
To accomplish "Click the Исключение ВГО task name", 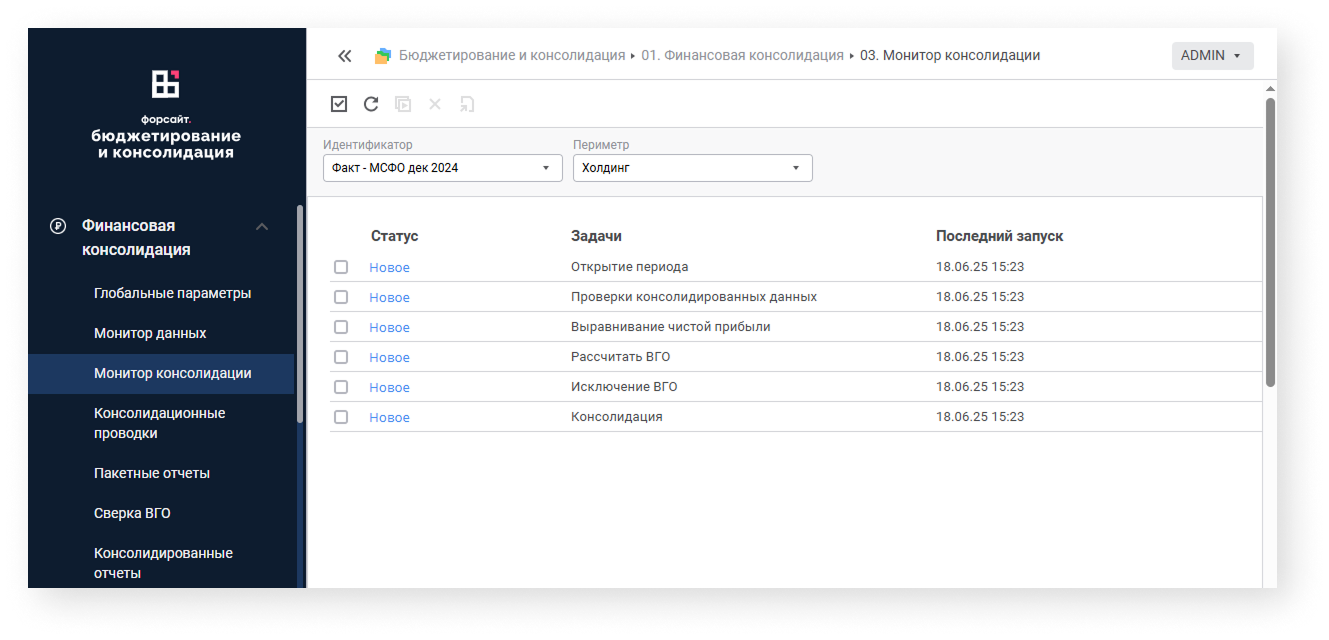I will [x=624, y=387].
